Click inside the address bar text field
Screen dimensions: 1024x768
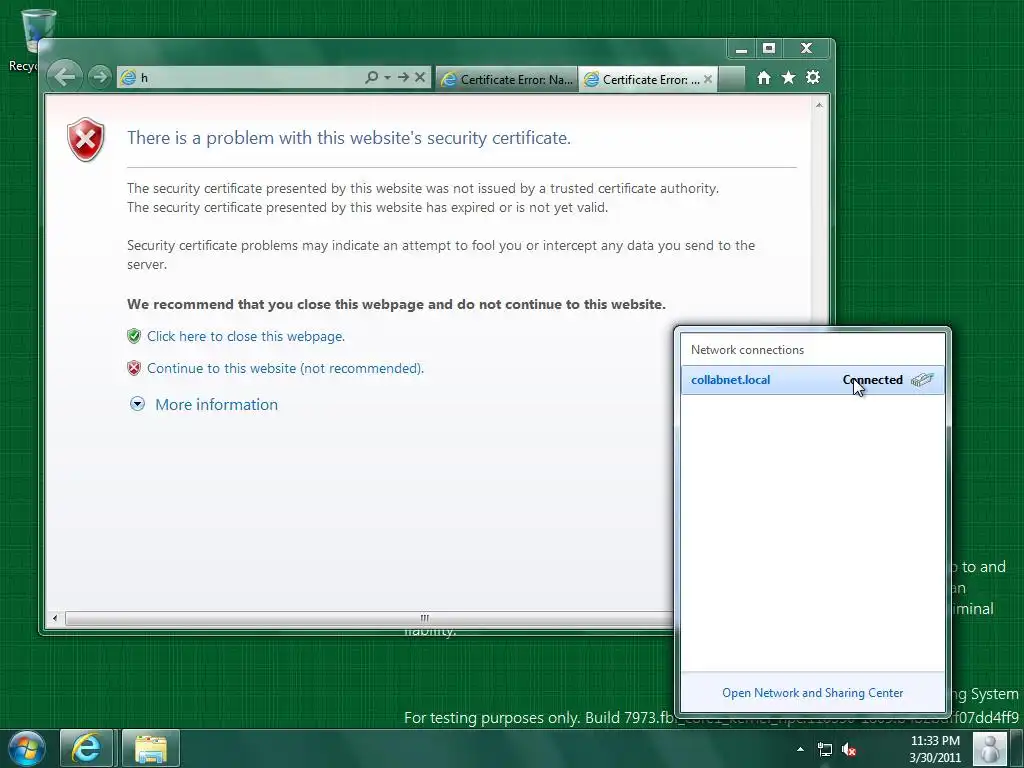click(251, 78)
